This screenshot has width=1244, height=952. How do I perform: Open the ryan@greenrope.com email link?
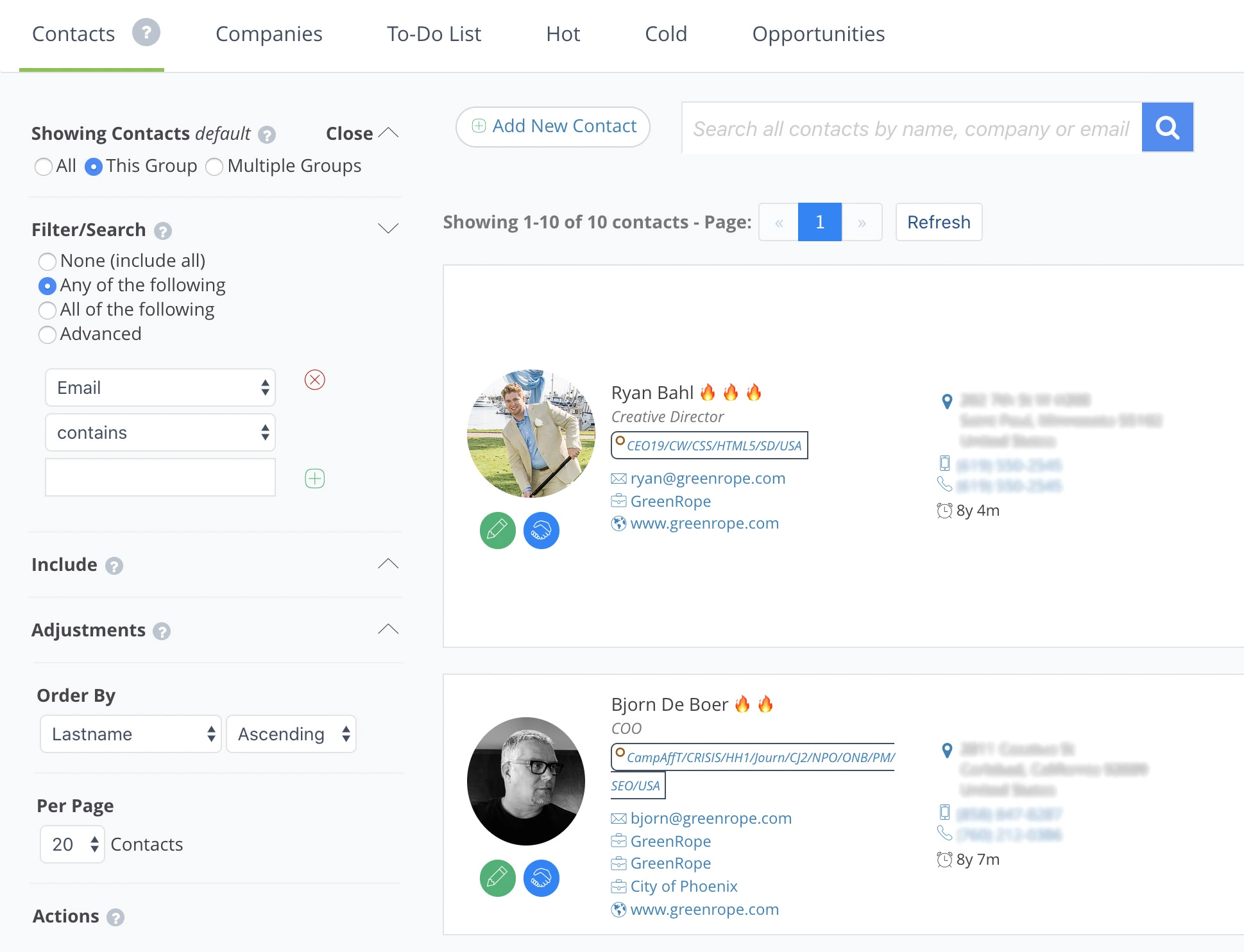pyautogui.click(x=708, y=479)
